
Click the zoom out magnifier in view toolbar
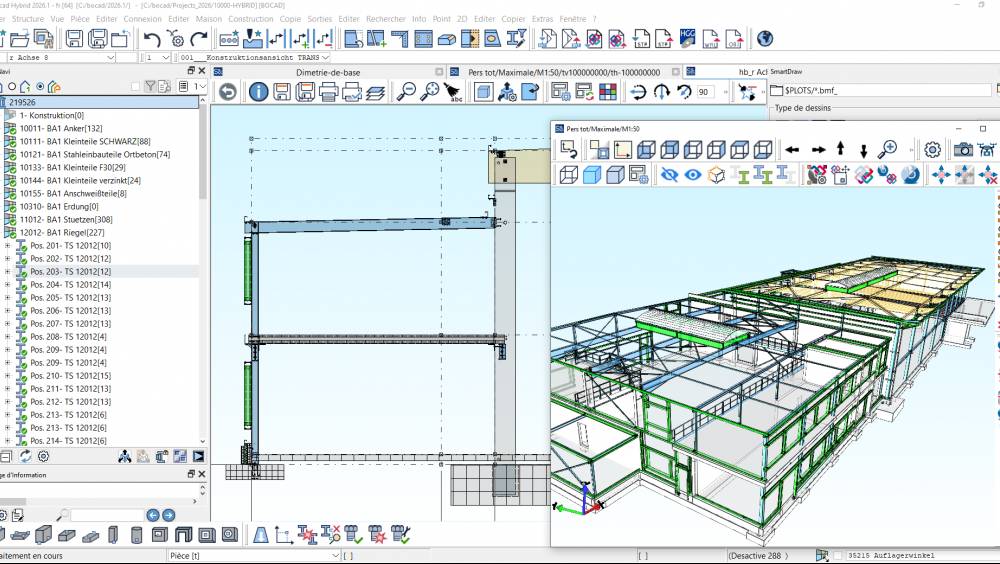(x=406, y=92)
